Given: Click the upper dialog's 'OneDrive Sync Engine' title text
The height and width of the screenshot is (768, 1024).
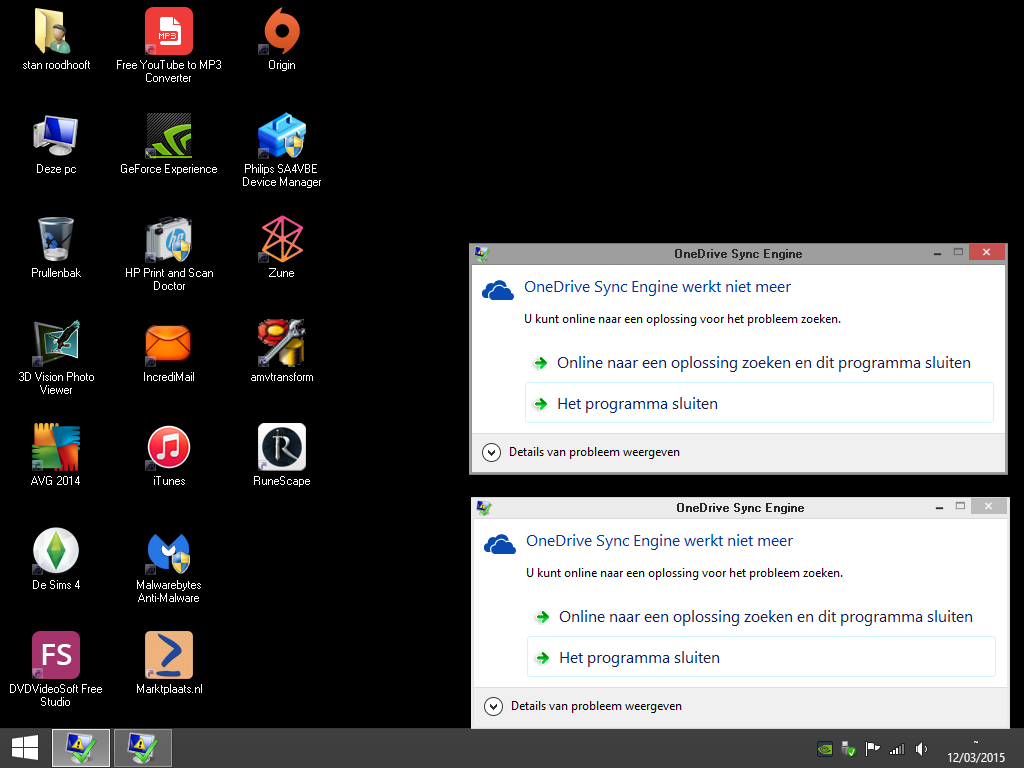Looking at the screenshot, I should (738, 254).
